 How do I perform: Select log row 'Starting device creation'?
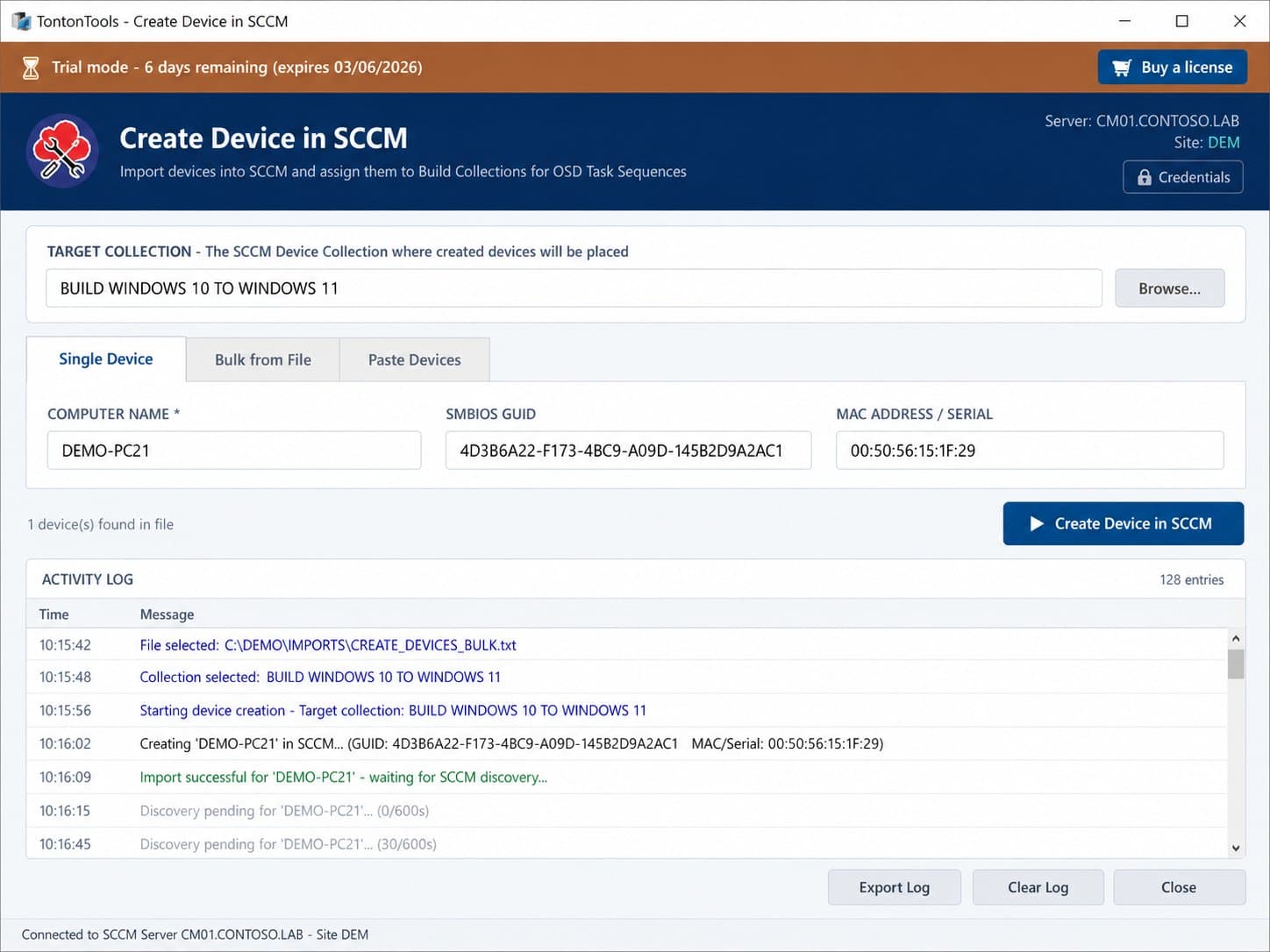point(626,710)
